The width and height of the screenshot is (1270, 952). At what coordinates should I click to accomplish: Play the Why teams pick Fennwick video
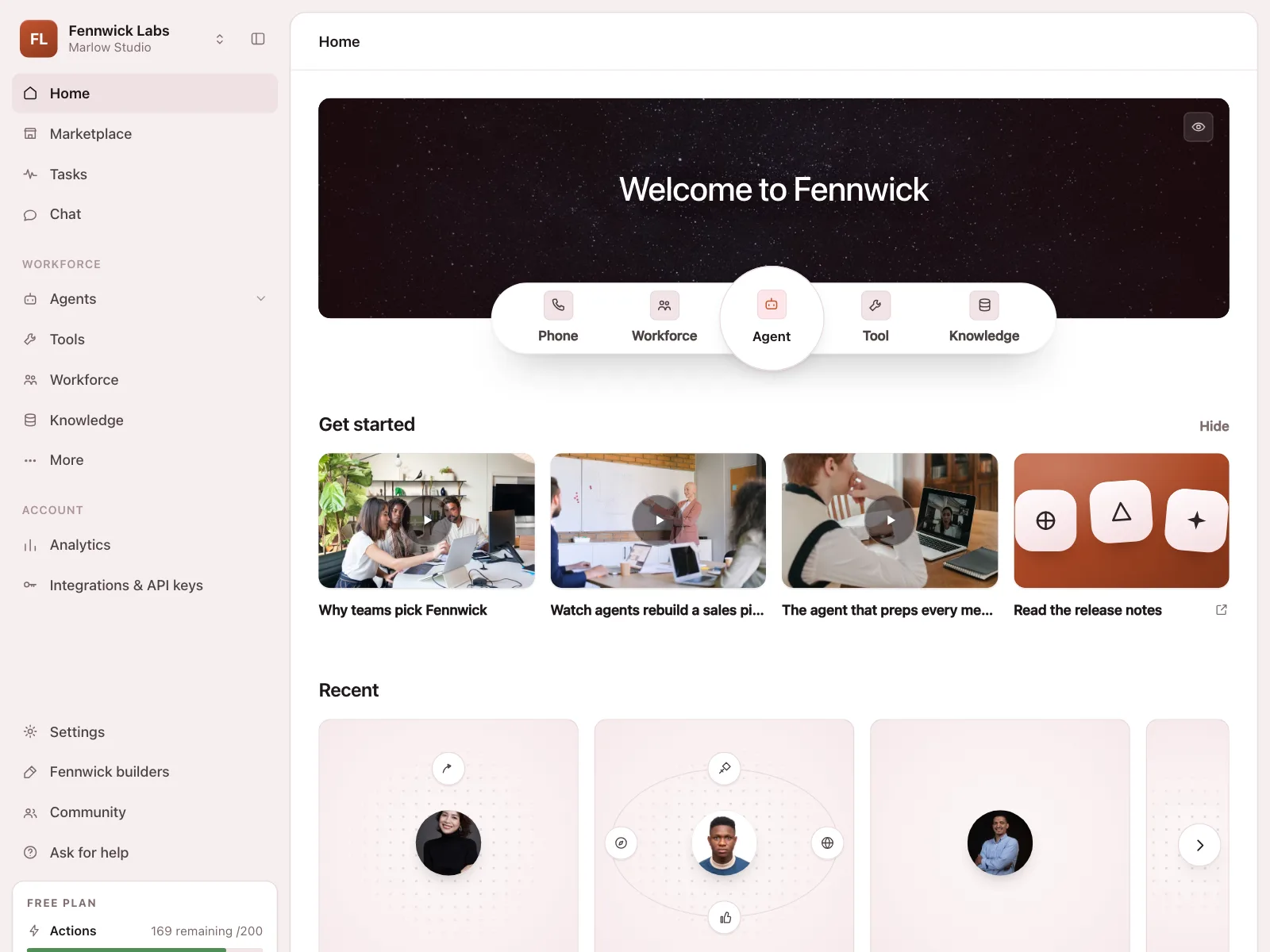tap(427, 520)
